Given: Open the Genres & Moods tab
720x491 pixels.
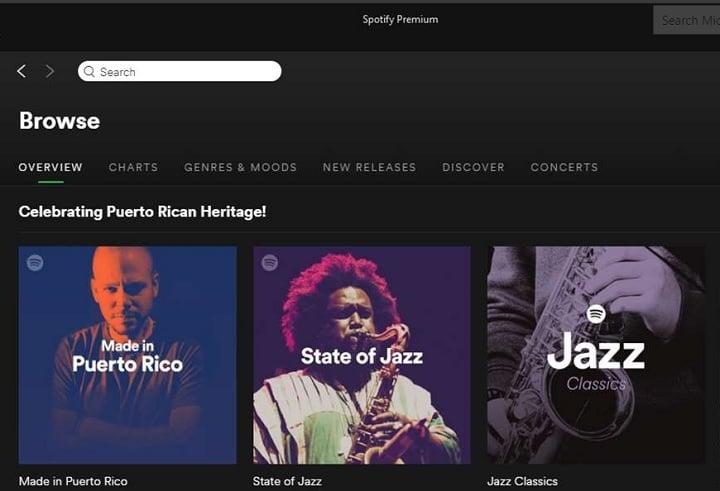Looking at the screenshot, I should pyautogui.click(x=241, y=167).
